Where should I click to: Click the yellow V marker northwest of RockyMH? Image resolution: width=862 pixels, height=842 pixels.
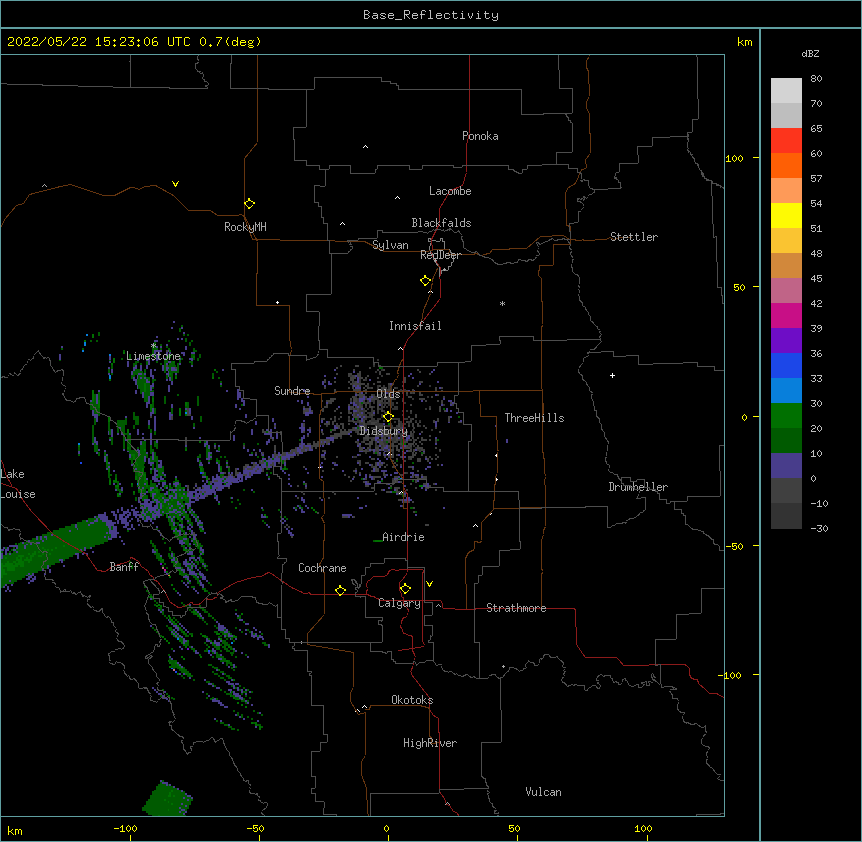click(175, 184)
